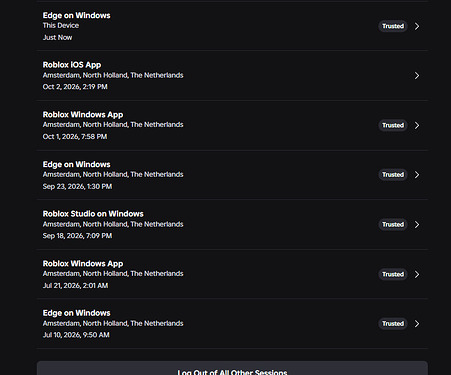Expand the Edge on Windows 'This Device' session chevron
This screenshot has height=375, width=451.
click(417, 26)
